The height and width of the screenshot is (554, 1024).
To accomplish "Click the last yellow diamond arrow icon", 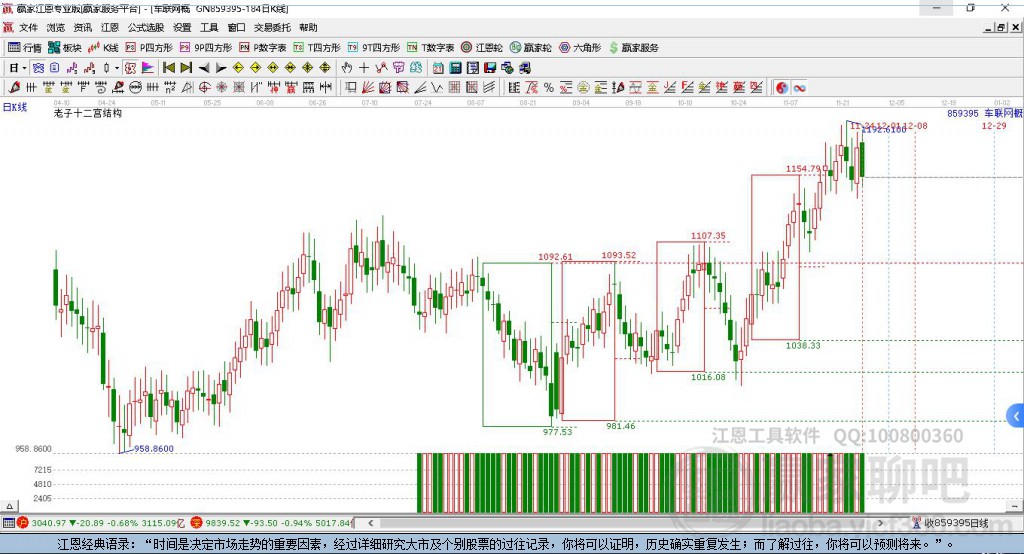I will [x=325, y=68].
